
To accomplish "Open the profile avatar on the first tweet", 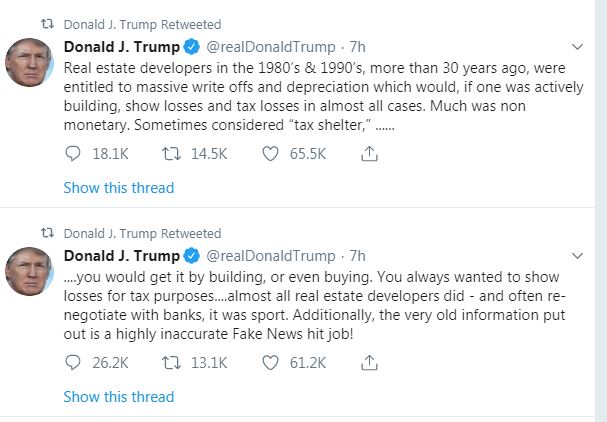I will pyautogui.click(x=29, y=63).
